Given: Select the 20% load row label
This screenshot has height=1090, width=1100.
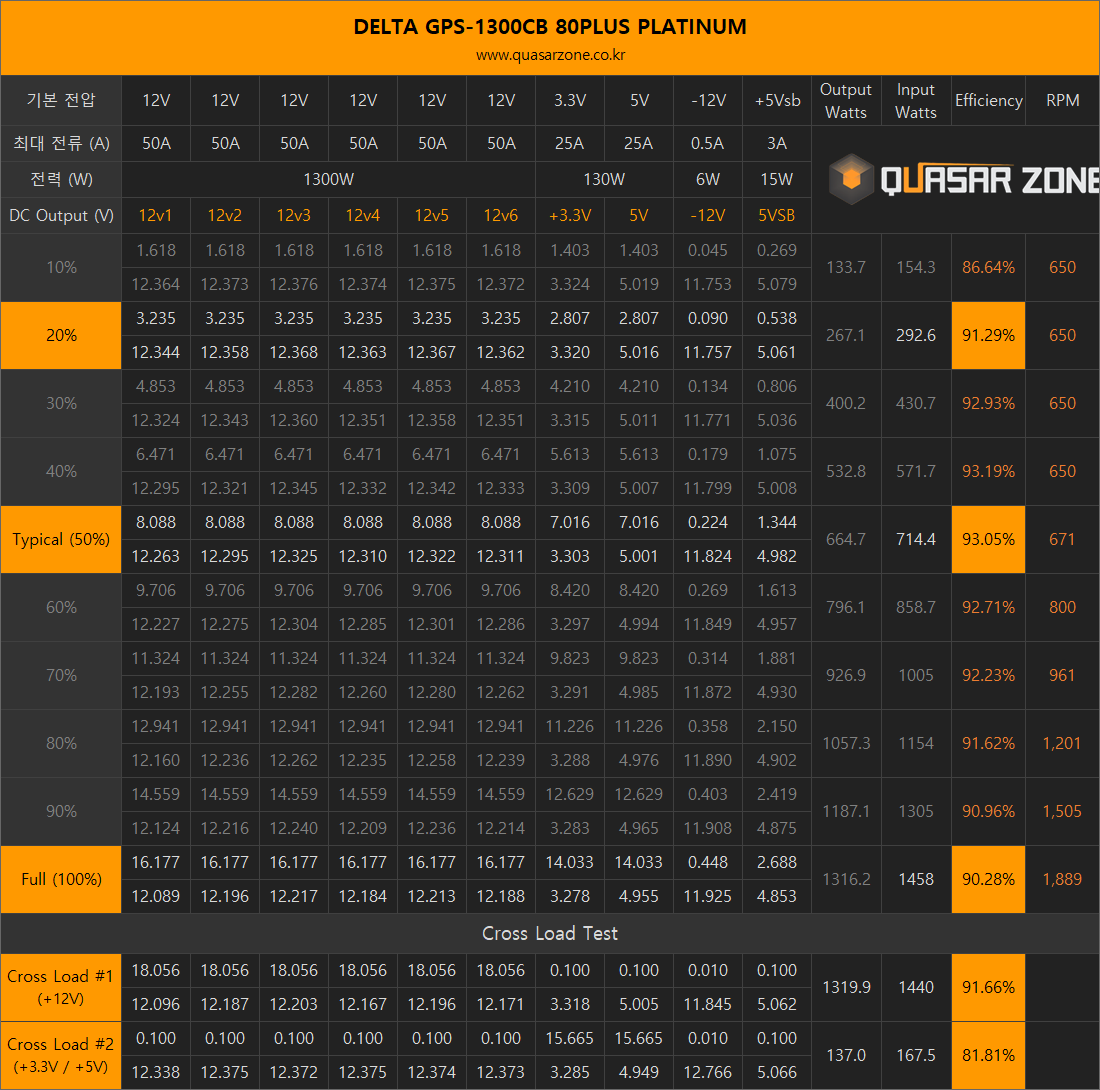Looking at the screenshot, I should [x=61, y=335].
